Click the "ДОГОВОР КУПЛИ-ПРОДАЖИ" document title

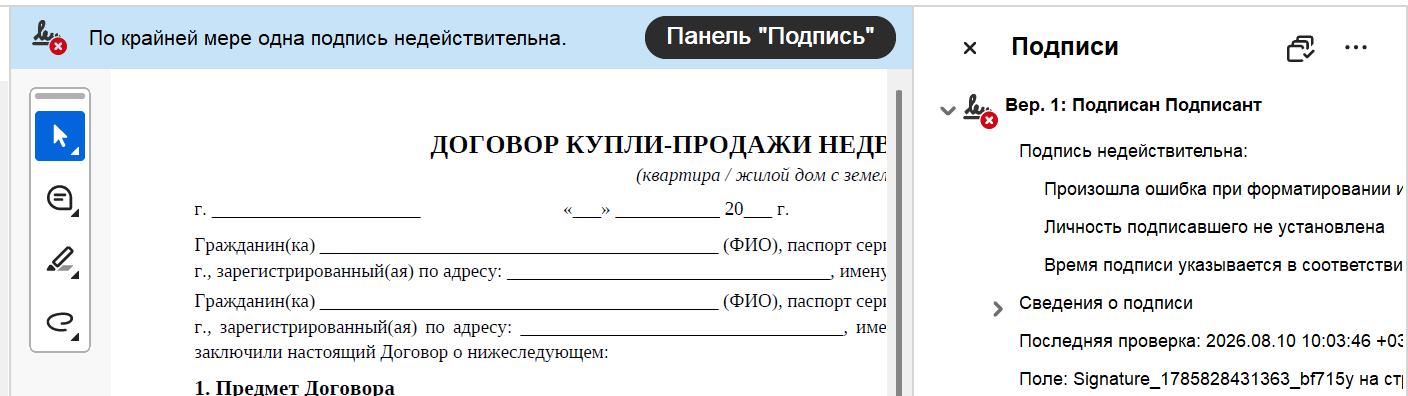[x=658, y=146]
